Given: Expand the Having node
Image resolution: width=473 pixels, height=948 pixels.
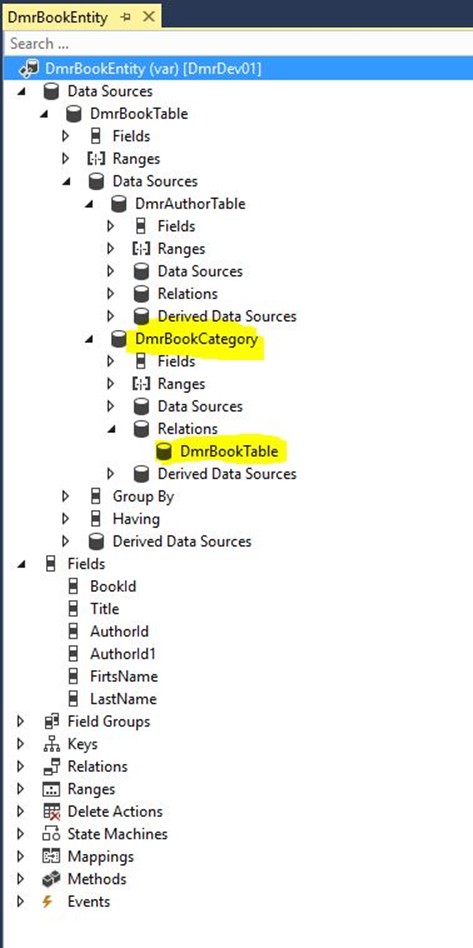Looking at the screenshot, I should click(66, 519).
